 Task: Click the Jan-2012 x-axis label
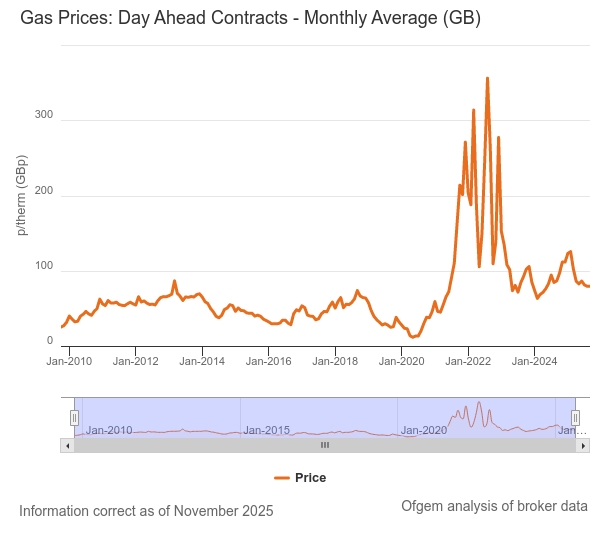(135, 361)
